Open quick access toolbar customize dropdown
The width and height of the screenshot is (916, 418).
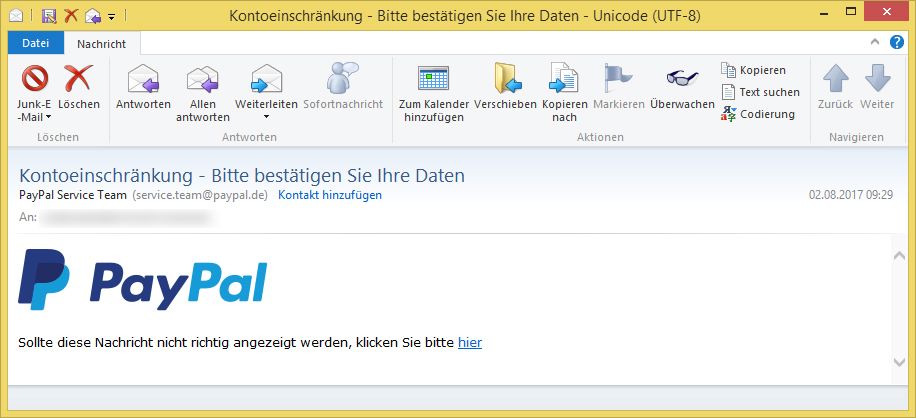tap(112, 16)
